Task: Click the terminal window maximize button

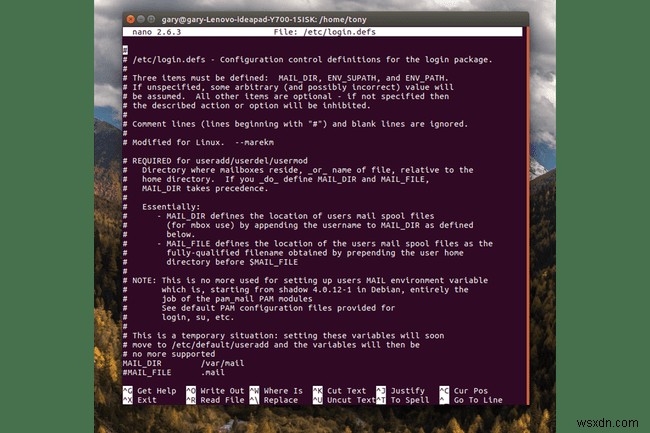Action: tap(151, 19)
